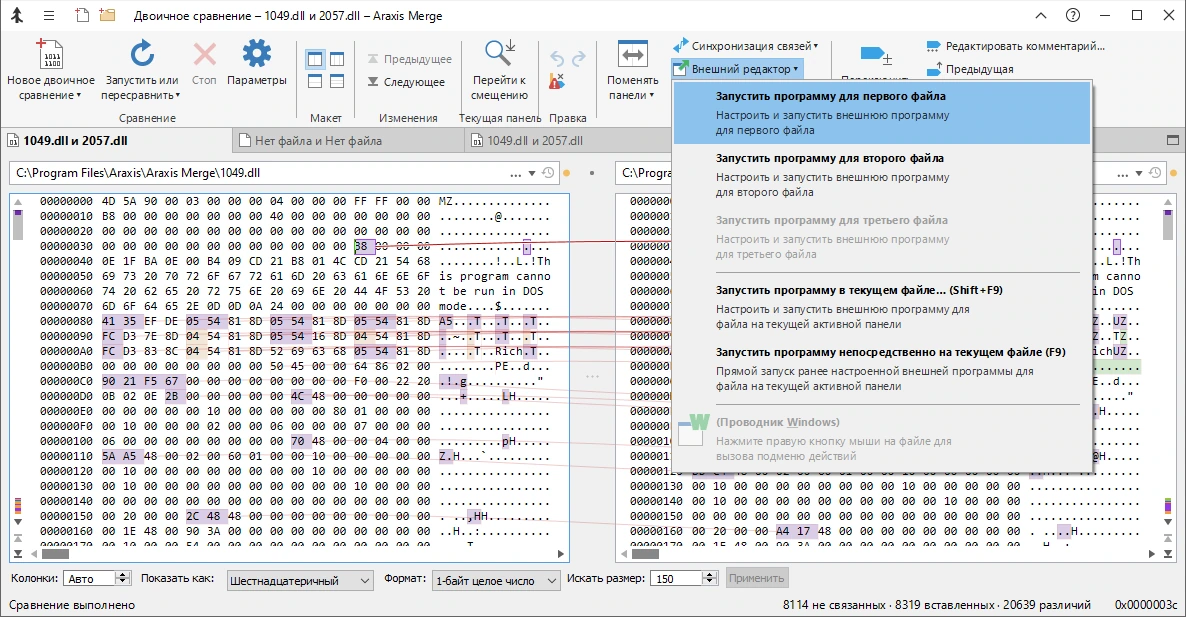Click left pane horizontal scrollbar thumb
This screenshot has width=1186, height=617.
click(55, 554)
